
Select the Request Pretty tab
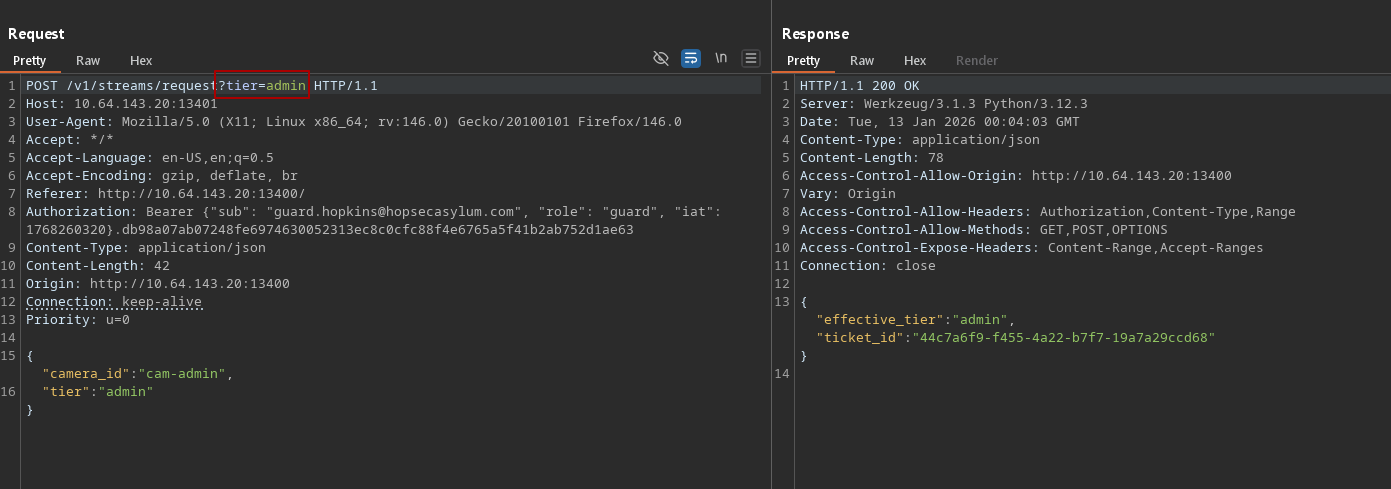coord(30,61)
